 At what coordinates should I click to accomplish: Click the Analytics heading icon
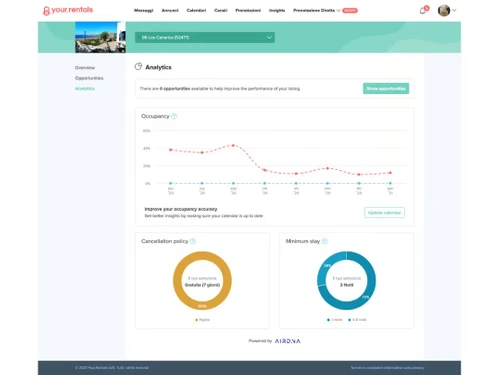(x=138, y=67)
